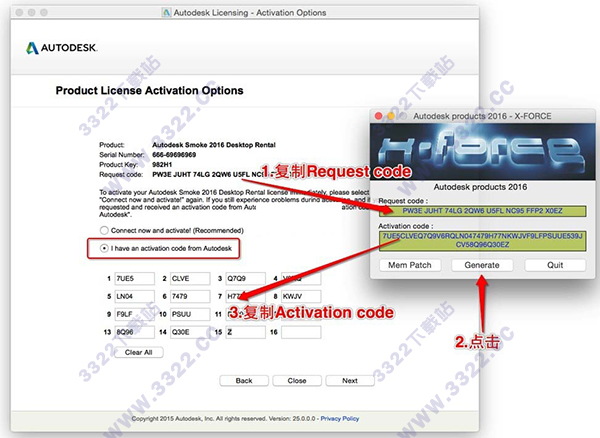Go Back in the activation wizard
The height and width of the screenshot is (438, 600).
coord(244,381)
